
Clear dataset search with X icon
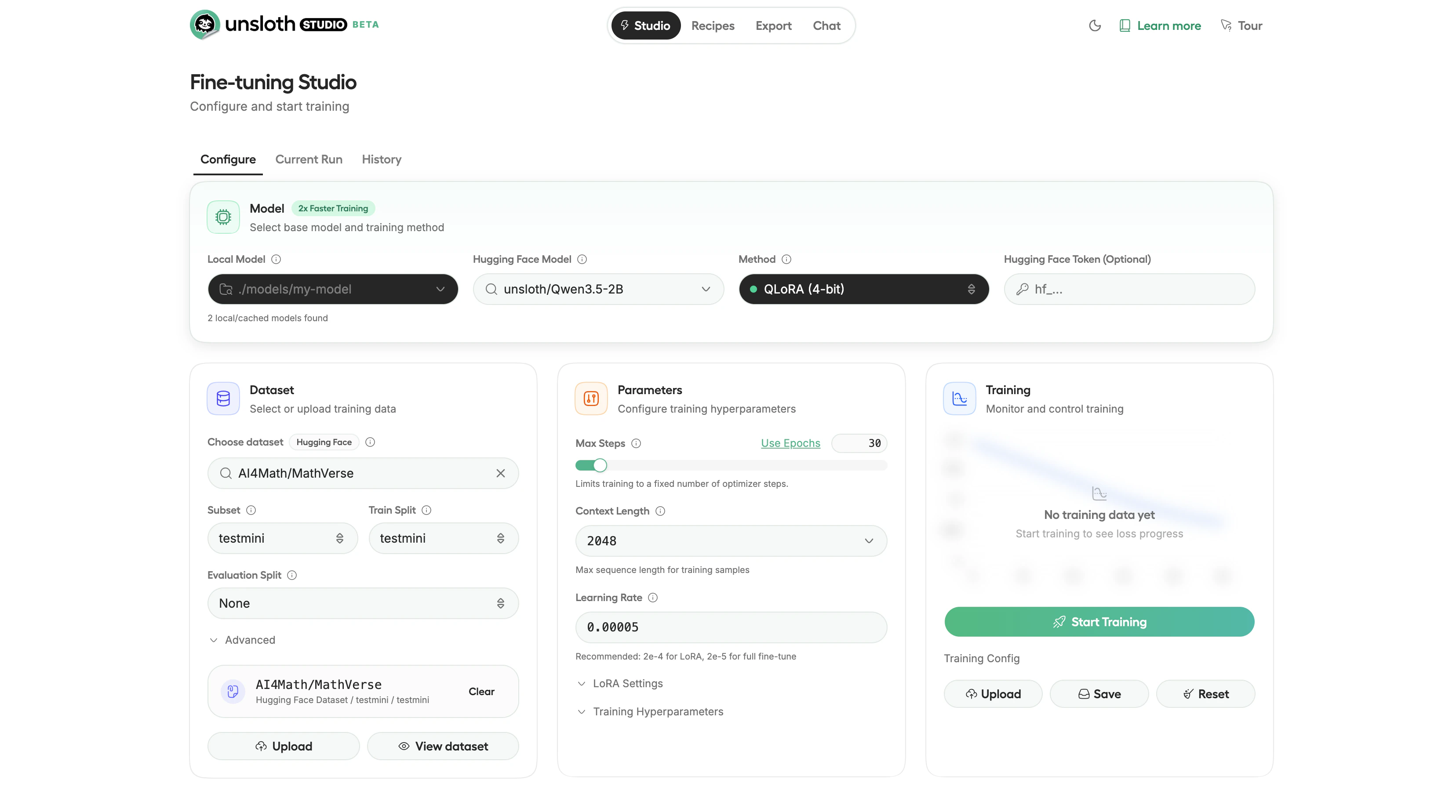(500, 474)
